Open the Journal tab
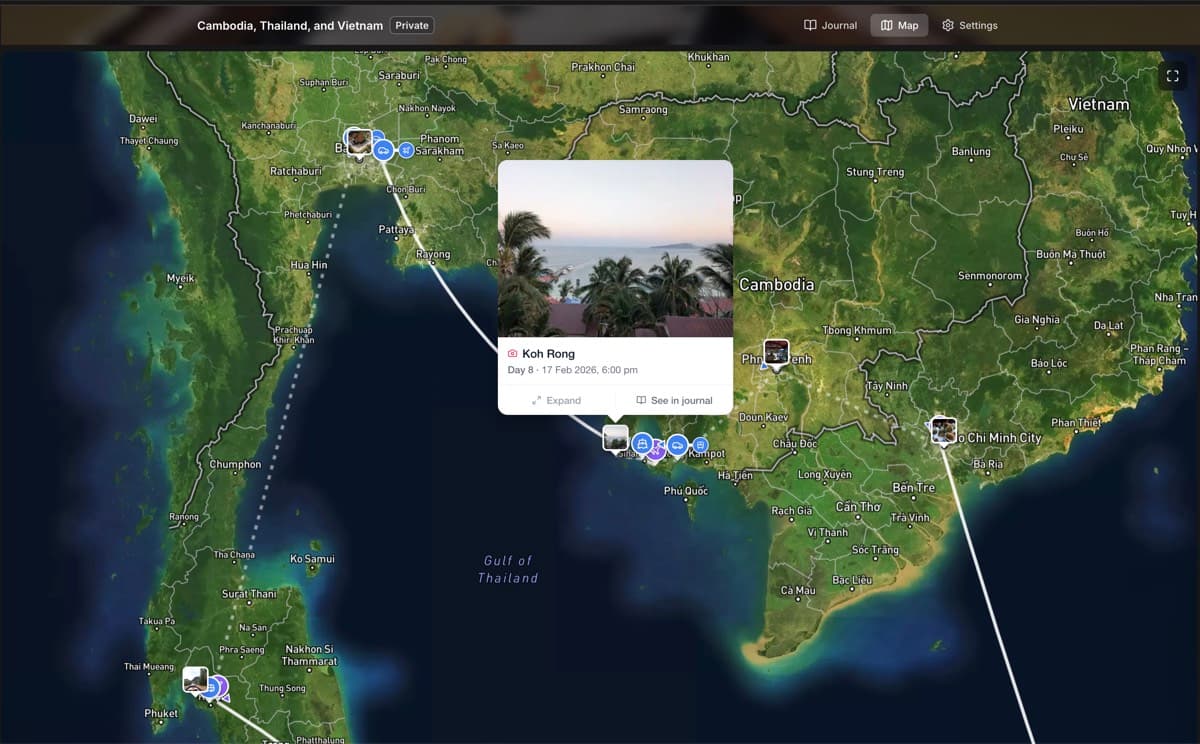1200x744 pixels. coord(830,25)
